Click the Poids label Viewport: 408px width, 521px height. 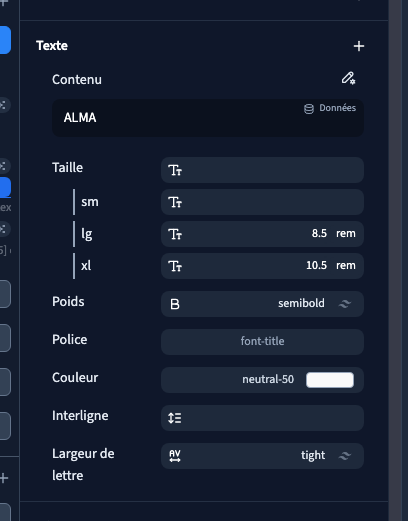(x=68, y=302)
